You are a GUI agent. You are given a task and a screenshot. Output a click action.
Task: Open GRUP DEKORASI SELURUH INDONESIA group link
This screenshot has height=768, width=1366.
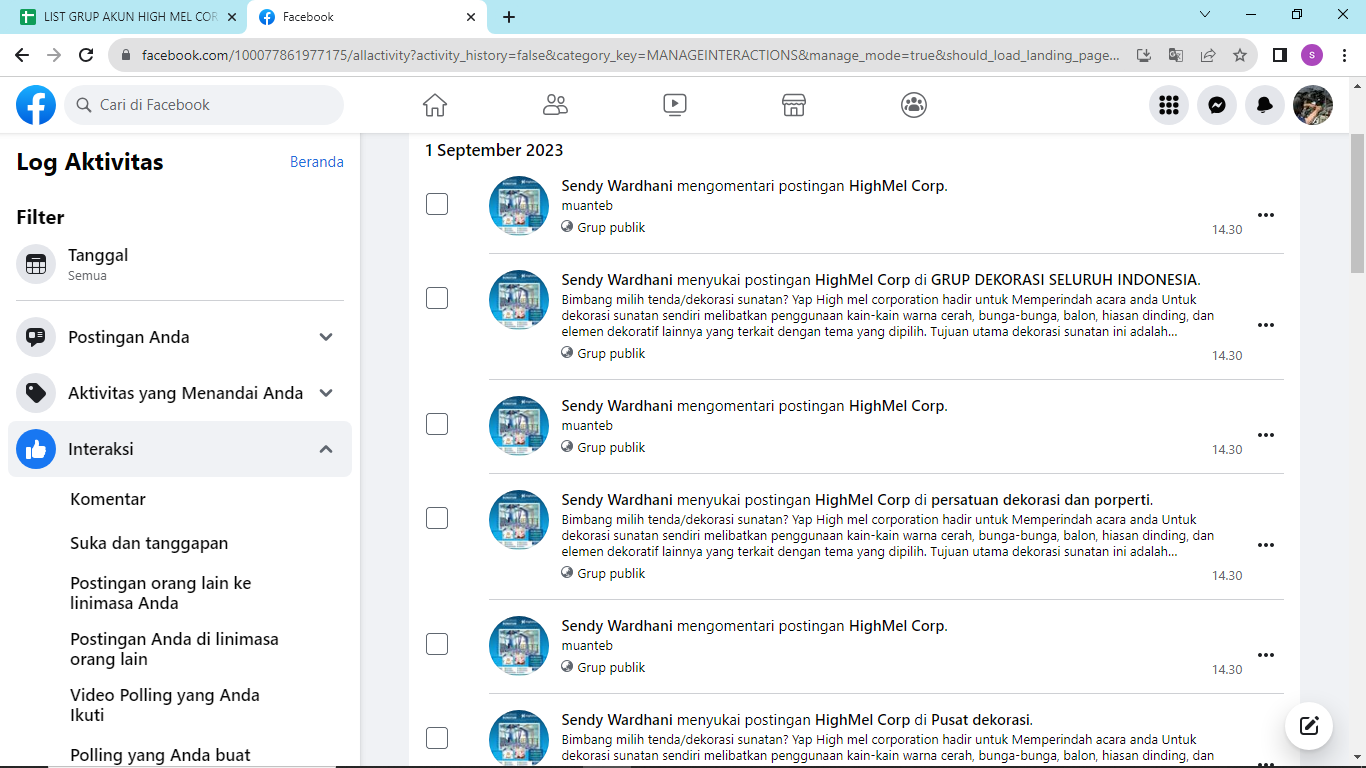[x=1064, y=279]
